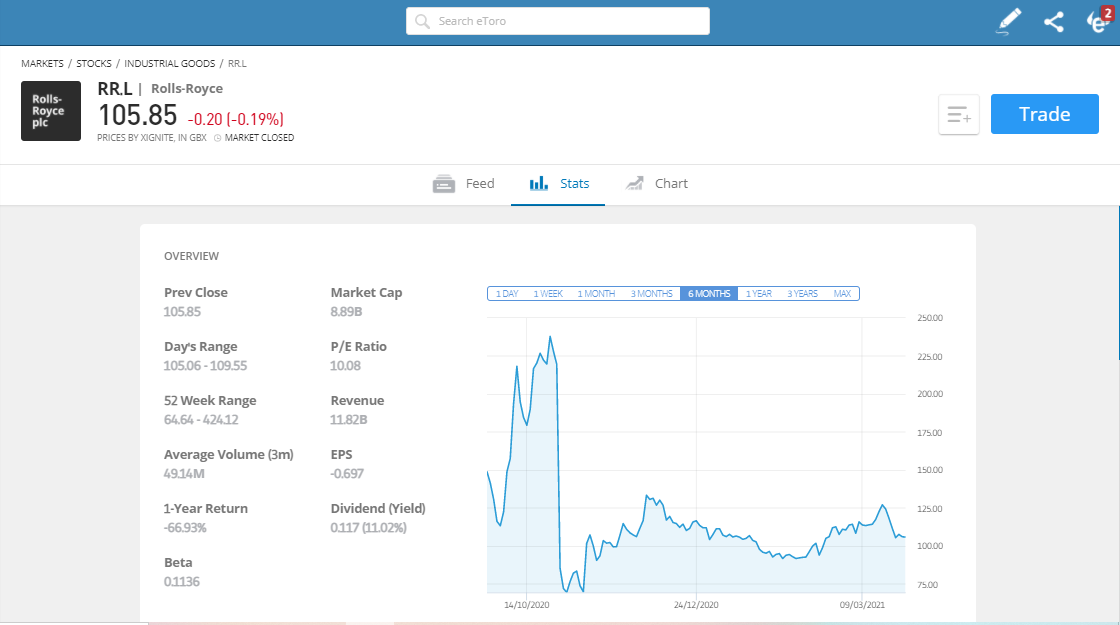Click the EPS value -0.697
Viewport: 1120px width, 625px height.
pyautogui.click(x=347, y=474)
